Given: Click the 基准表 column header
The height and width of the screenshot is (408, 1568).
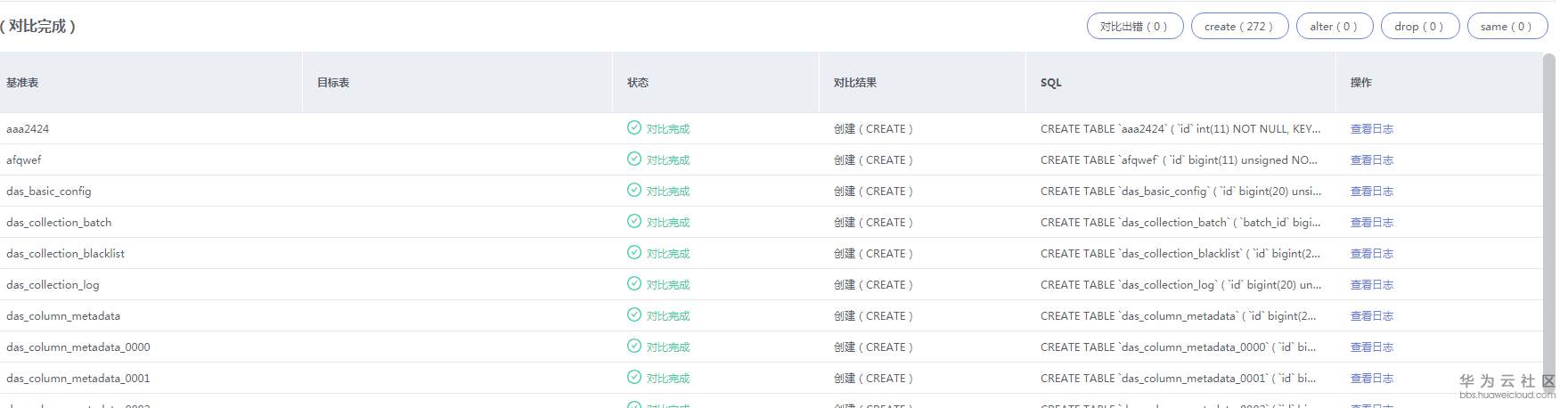Looking at the screenshot, I should tap(22, 83).
